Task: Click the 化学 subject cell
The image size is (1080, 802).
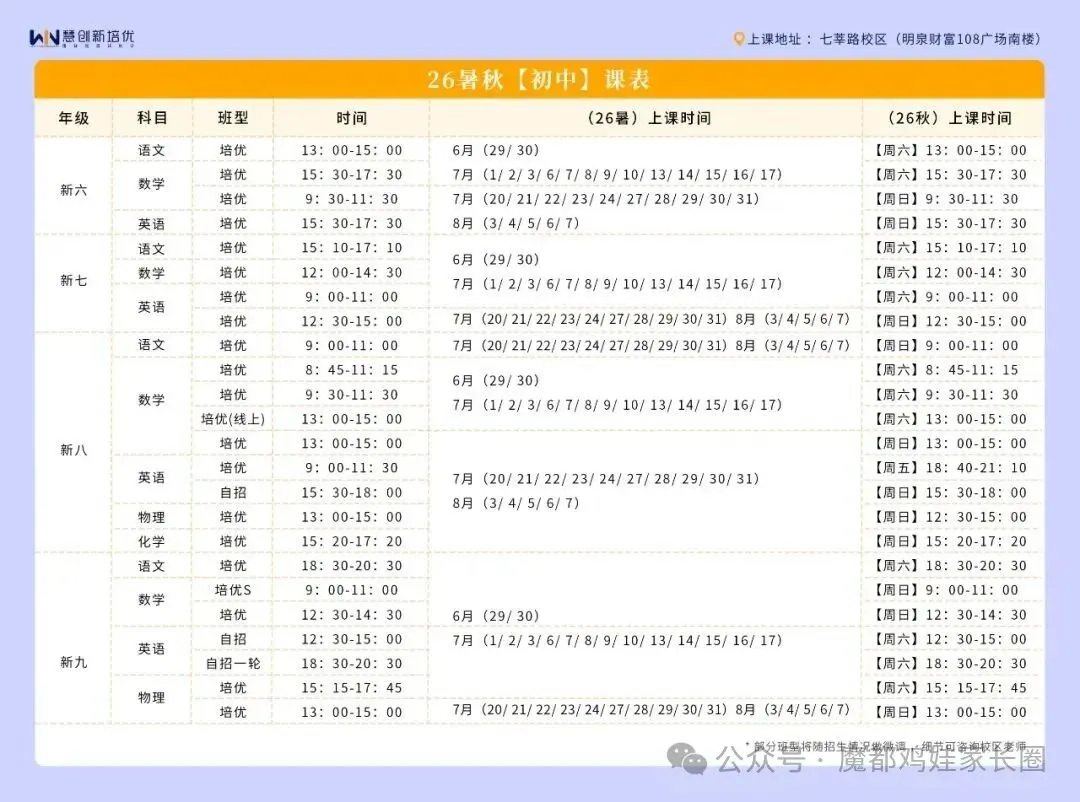Action: (152, 542)
